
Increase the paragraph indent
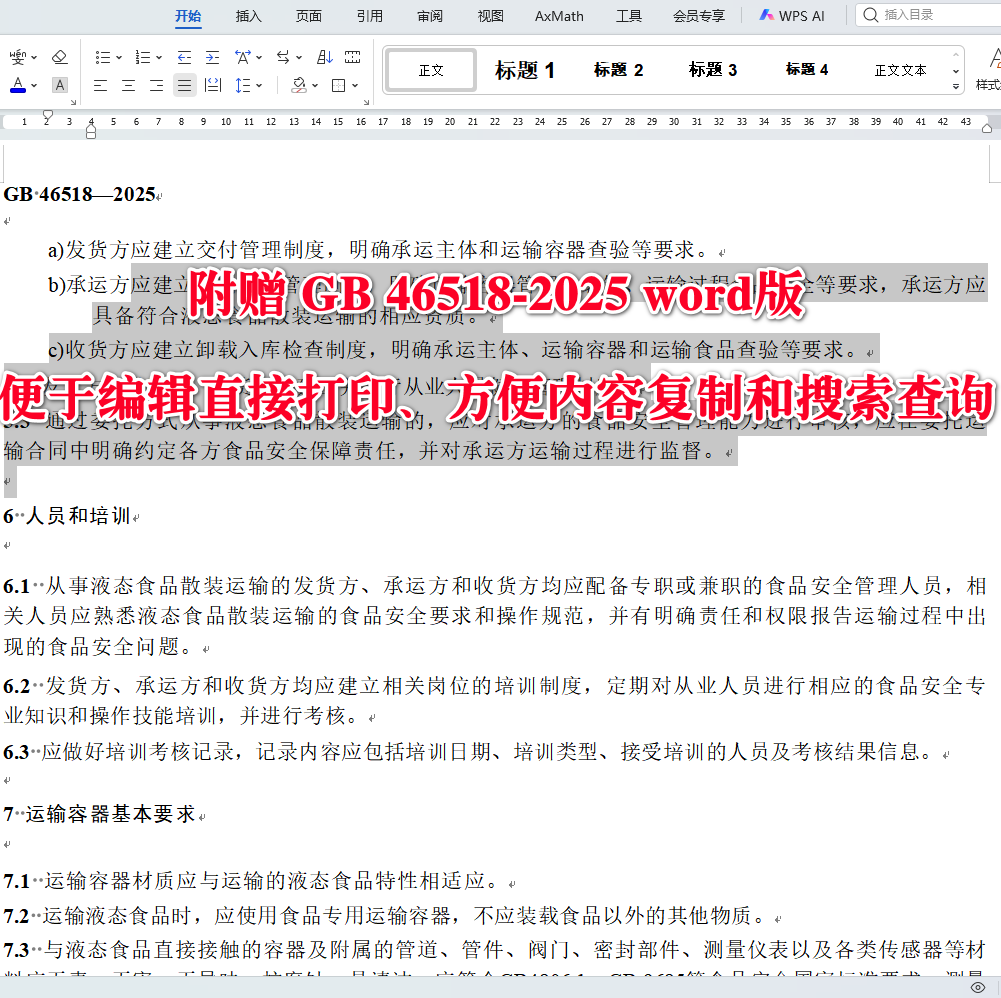213,57
